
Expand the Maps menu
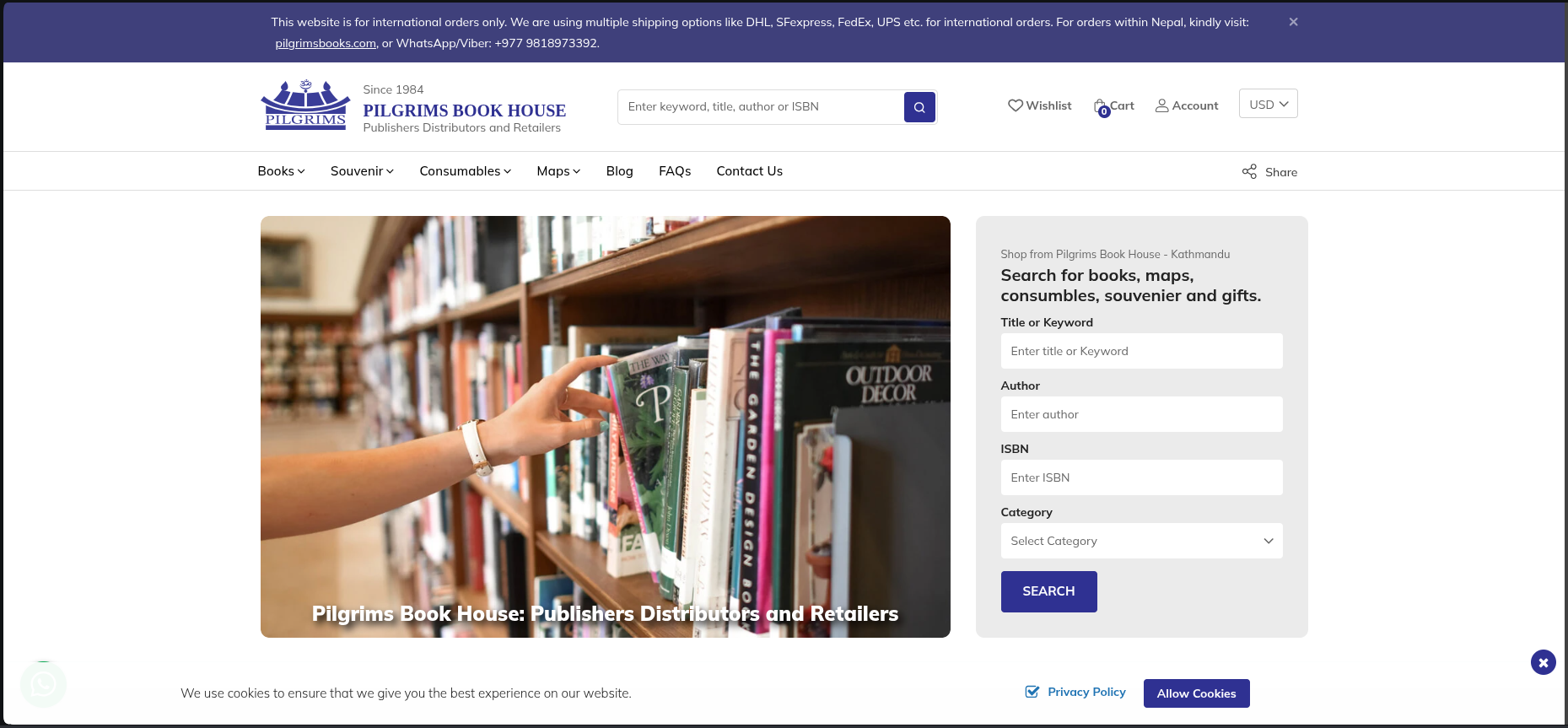[558, 171]
